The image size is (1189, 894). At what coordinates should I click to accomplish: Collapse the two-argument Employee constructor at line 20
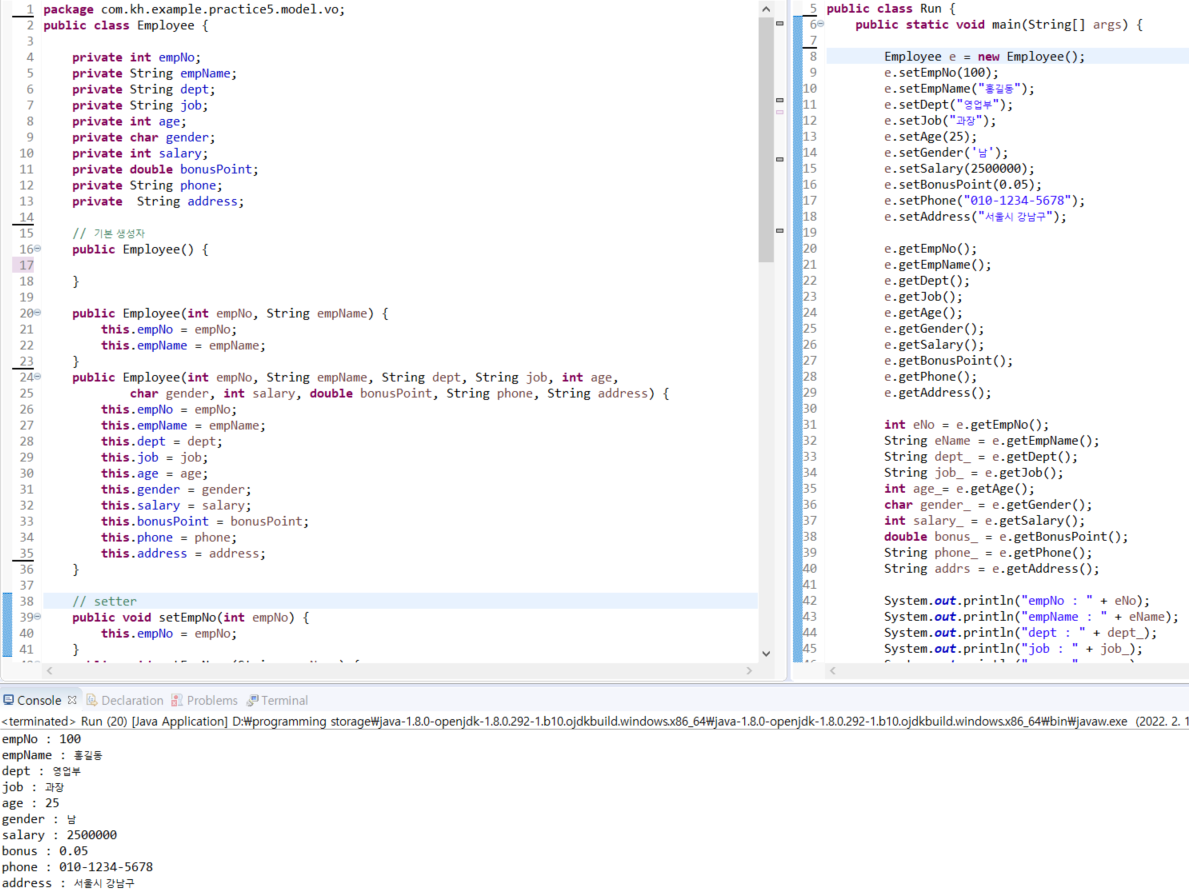(38, 312)
